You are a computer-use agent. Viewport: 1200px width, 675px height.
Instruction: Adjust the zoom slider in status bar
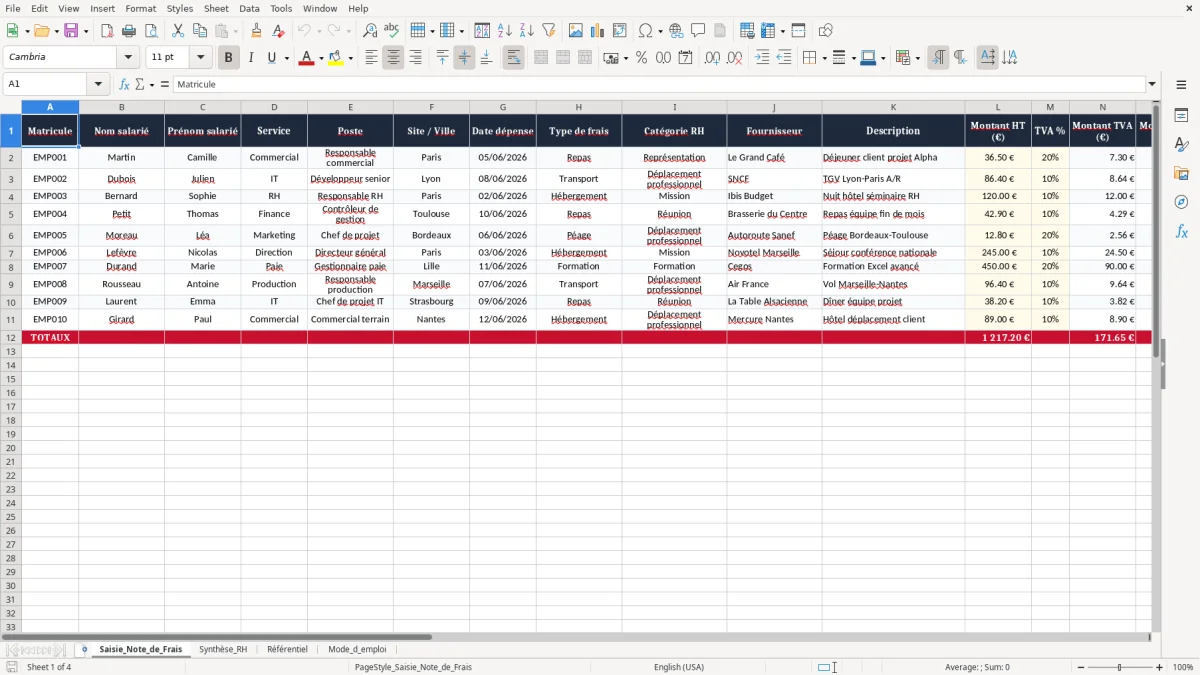pyautogui.click(x=1120, y=667)
